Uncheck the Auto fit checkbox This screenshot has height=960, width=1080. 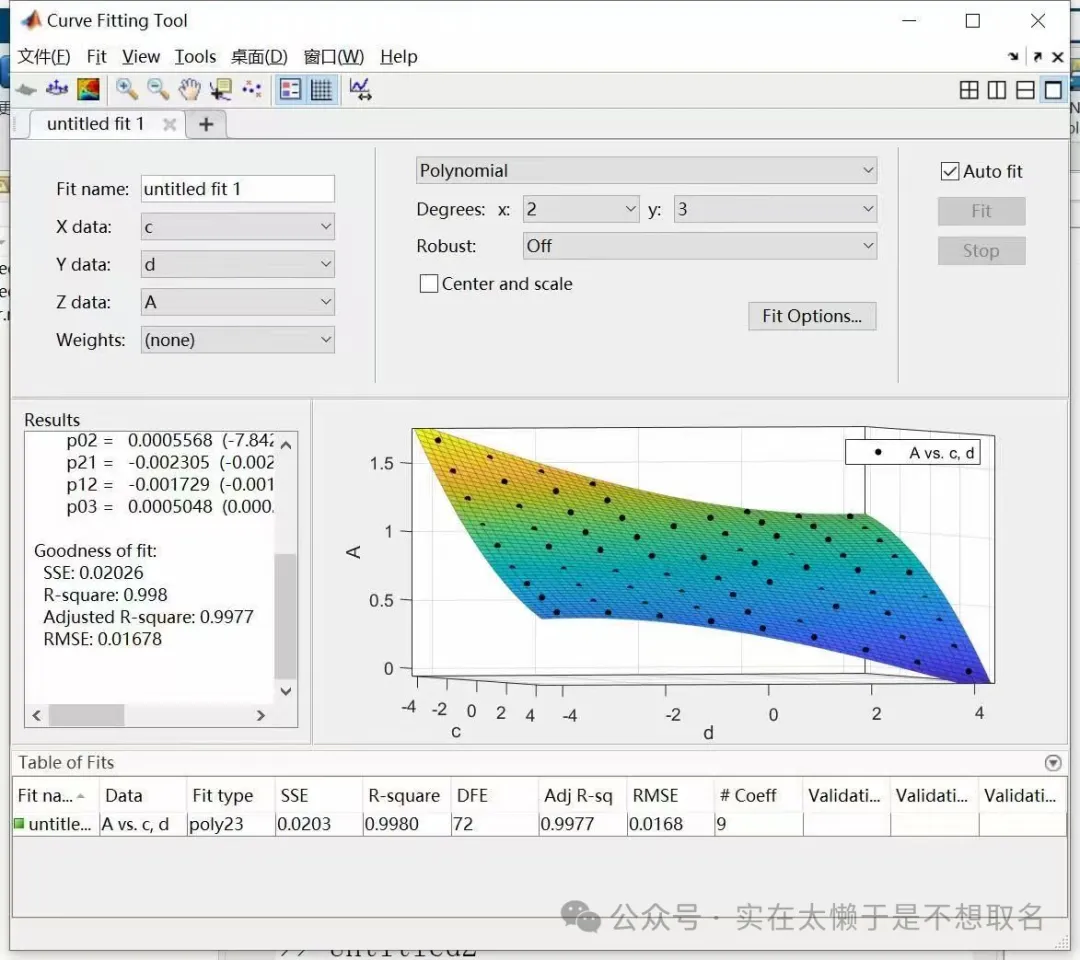[950, 172]
